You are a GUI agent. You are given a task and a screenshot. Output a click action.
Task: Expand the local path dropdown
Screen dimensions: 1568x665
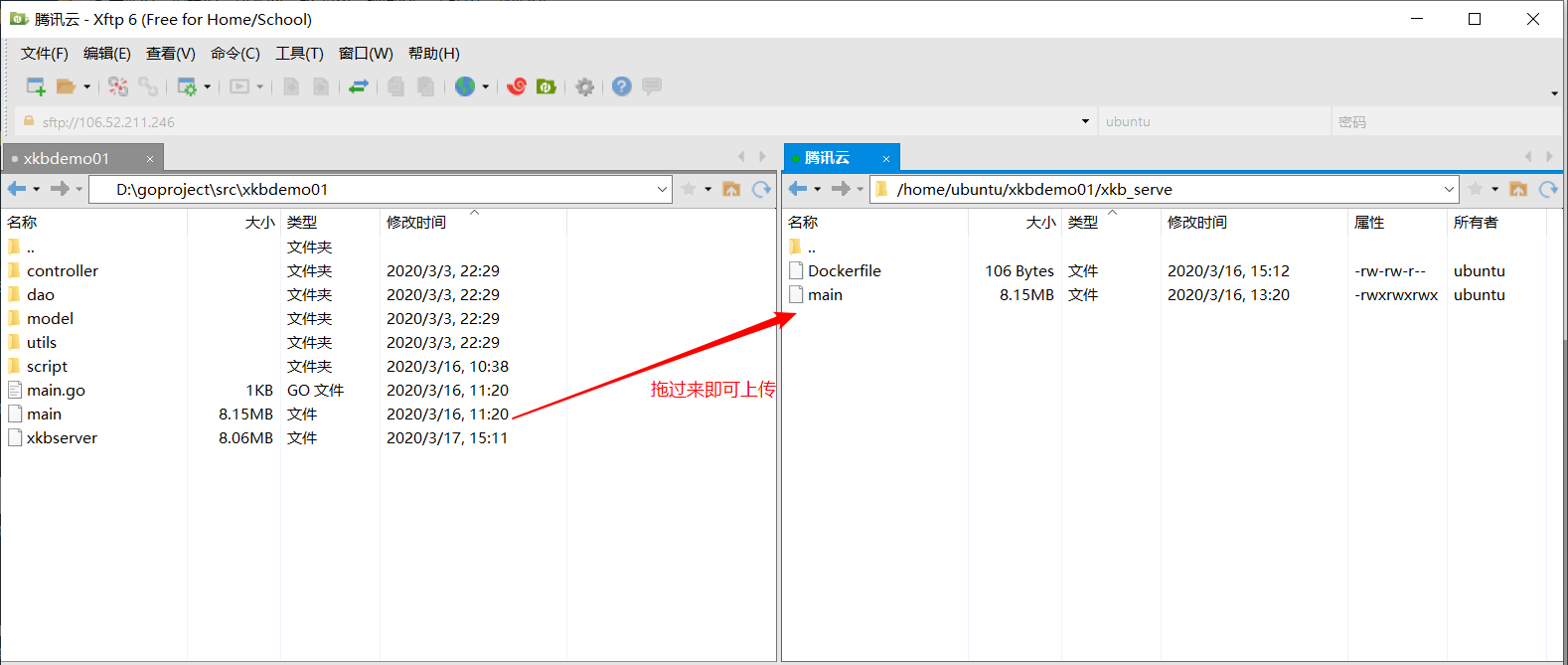tap(663, 189)
